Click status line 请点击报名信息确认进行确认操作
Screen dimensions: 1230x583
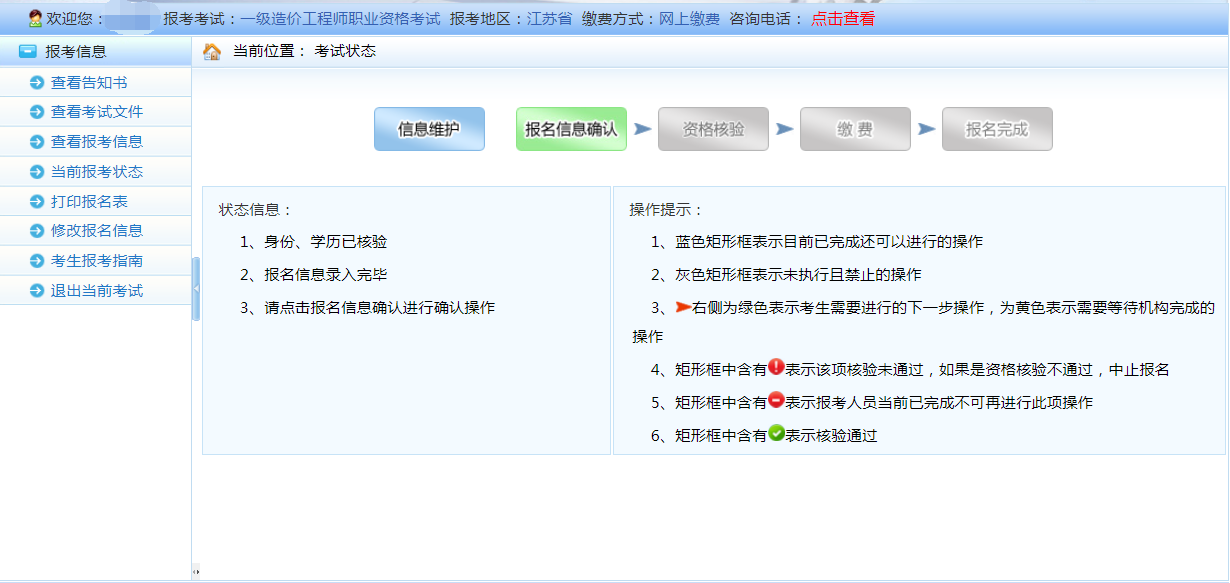coord(367,307)
